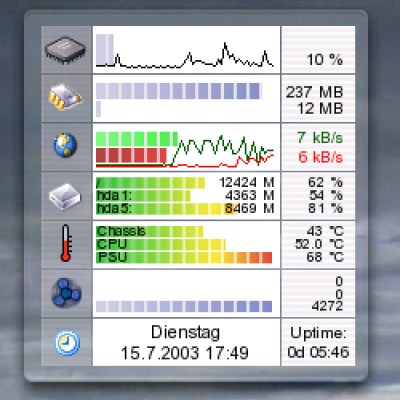The width and height of the screenshot is (400, 400).
Task: Click the network globe icon
Action: click(66, 145)
